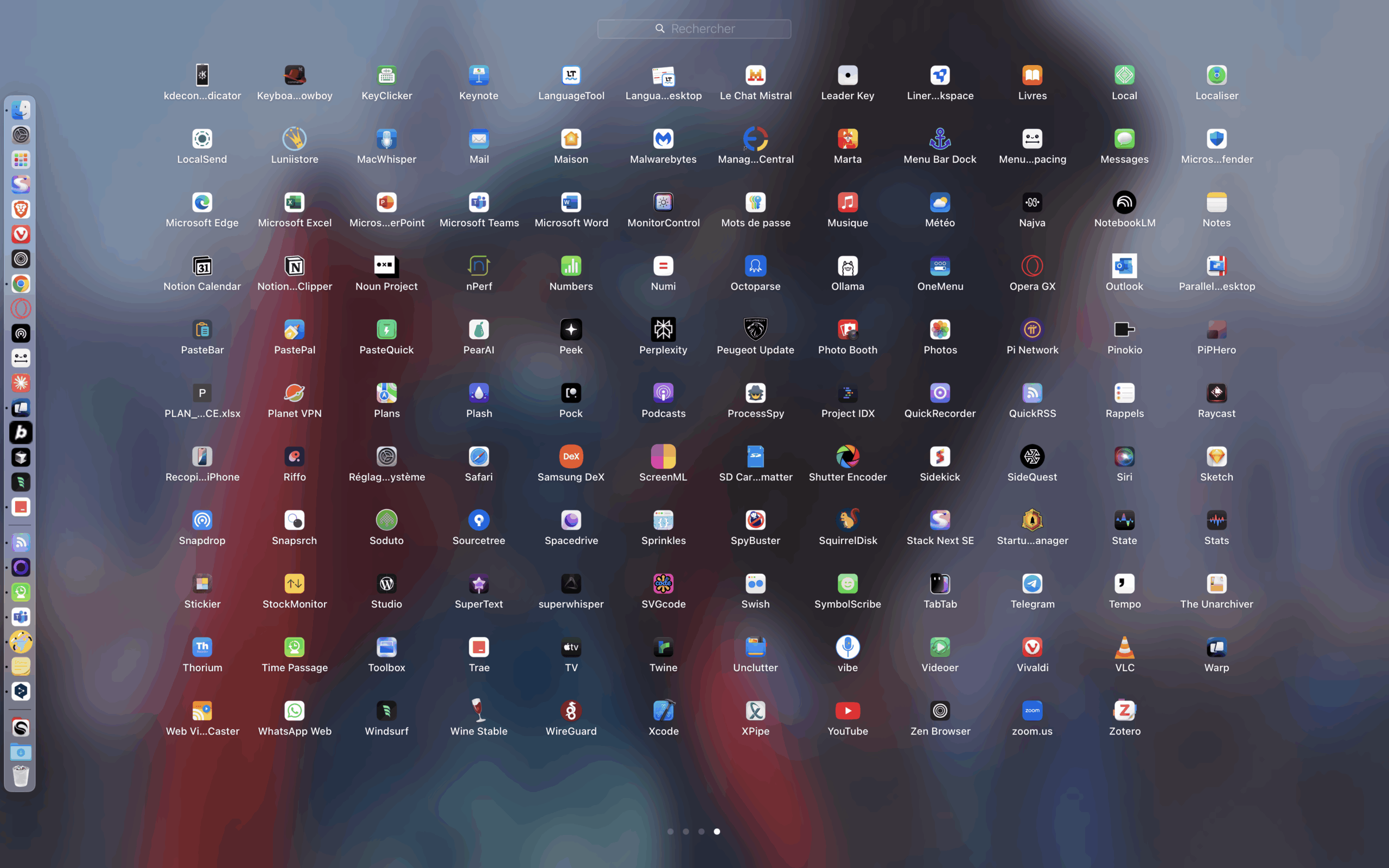Start the Ollama application
Screen dimensions: 1389x868
[848, 266]
